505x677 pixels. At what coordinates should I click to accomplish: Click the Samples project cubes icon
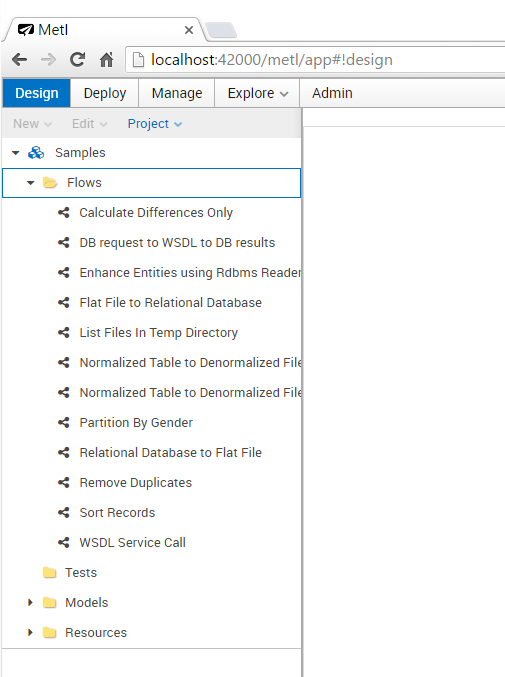[36, 152]
